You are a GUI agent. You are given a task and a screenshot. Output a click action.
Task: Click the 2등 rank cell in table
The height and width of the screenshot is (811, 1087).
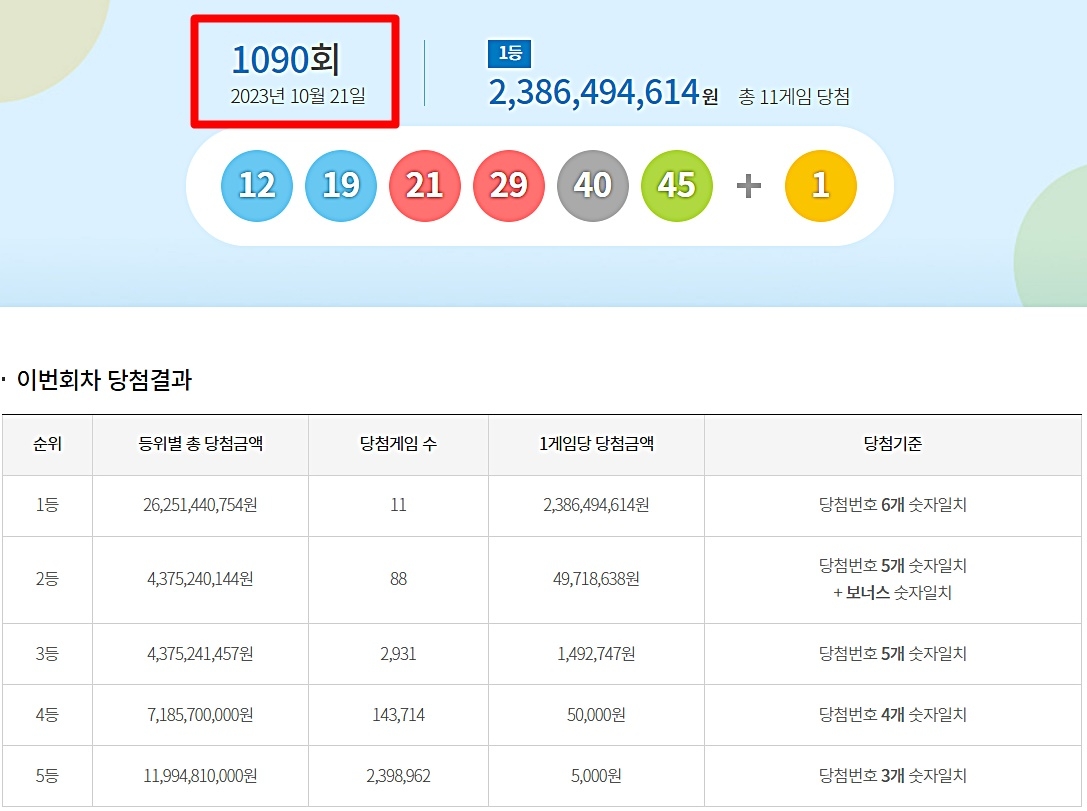tap(47, 579)
